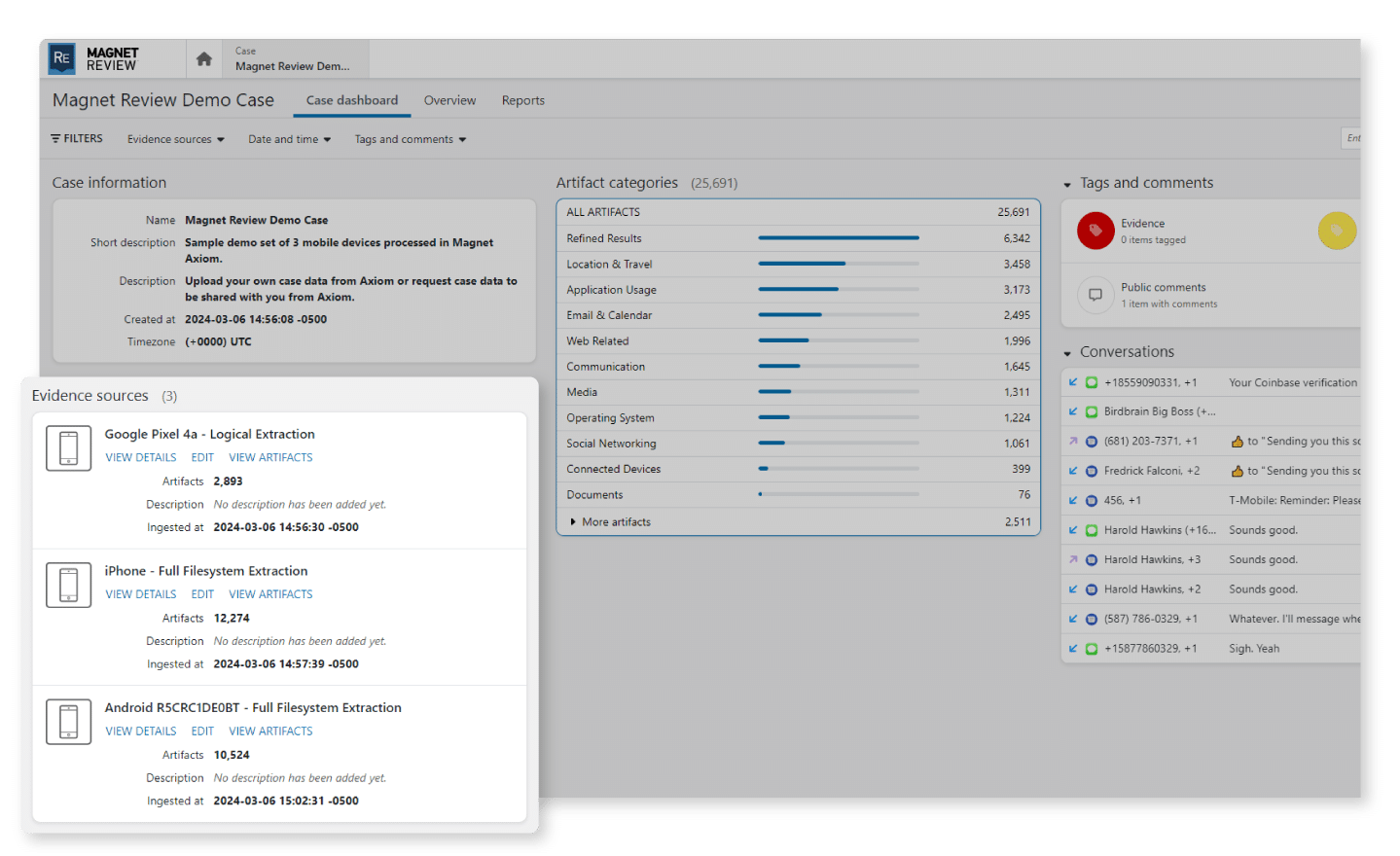This screenshot has width=1400, height=856.
Task: Open the Public comments speech bubble icon
Action: point(1095,295)
